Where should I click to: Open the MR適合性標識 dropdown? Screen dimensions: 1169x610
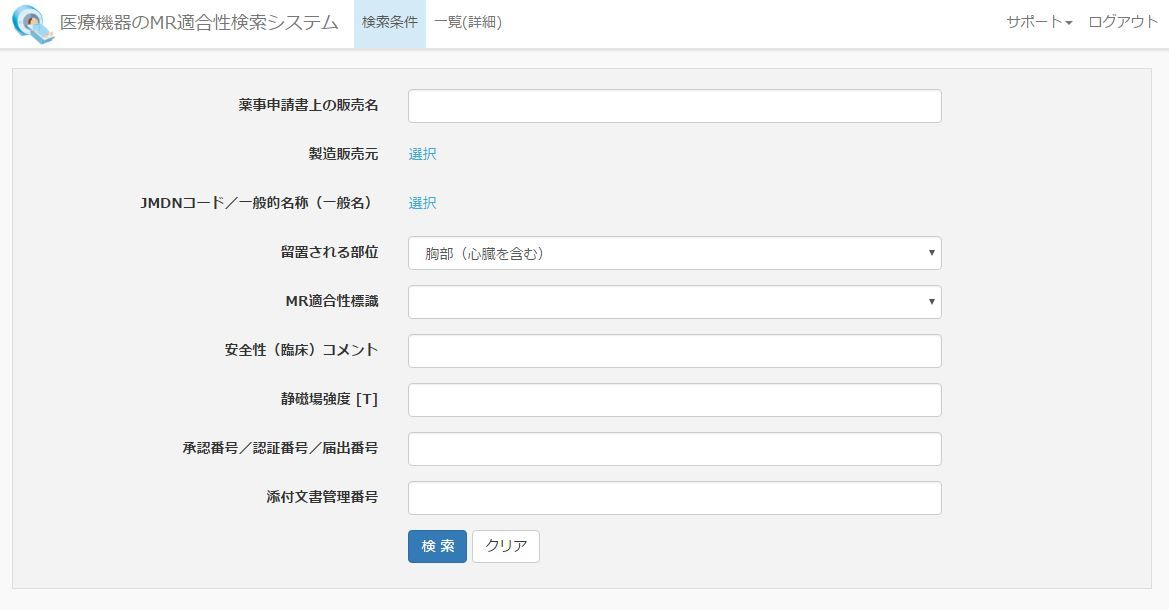point(674,302)
